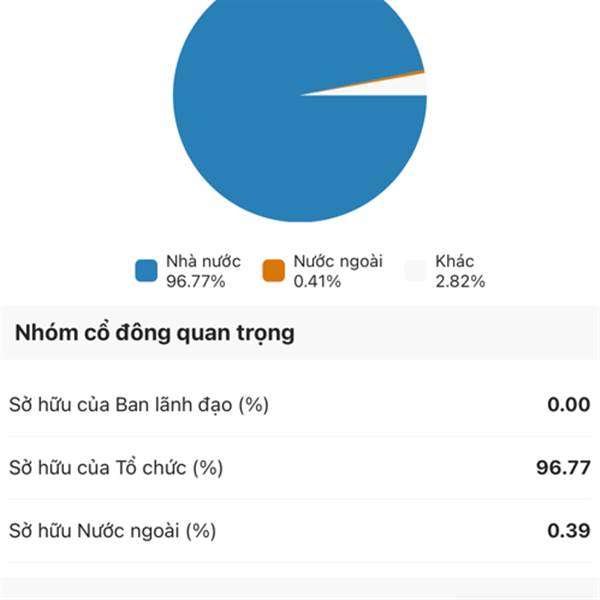Click the 0.39 foreign ownership value
600x600 pixels.
click(x=569, y=531)
